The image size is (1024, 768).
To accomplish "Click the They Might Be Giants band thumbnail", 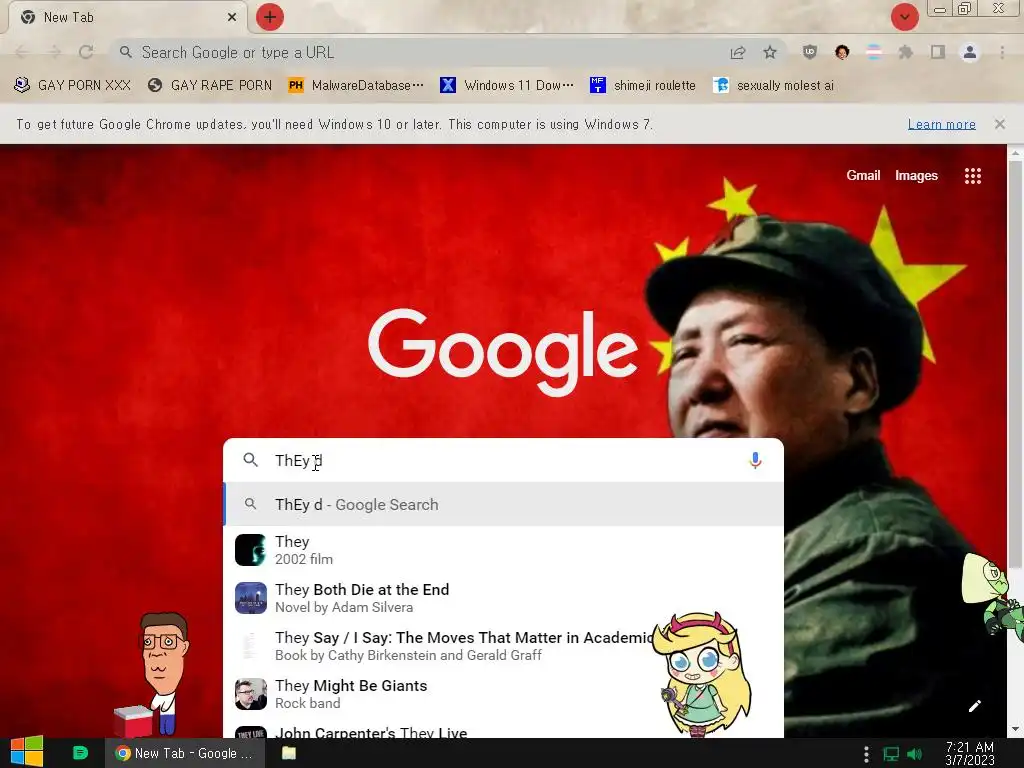I will tap(251, 694).
